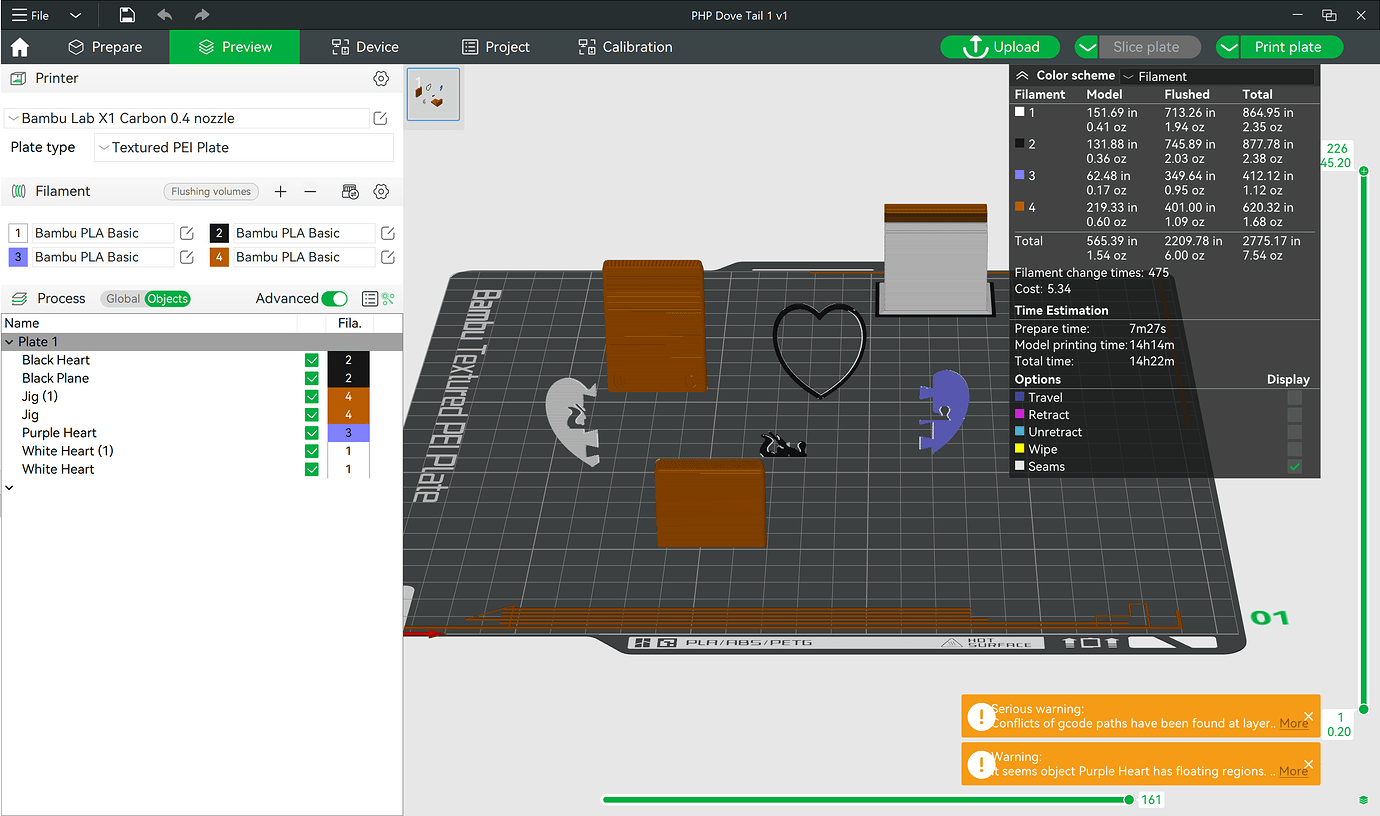
Task: Open the Plate type dropdown
Action: [244, 147]
